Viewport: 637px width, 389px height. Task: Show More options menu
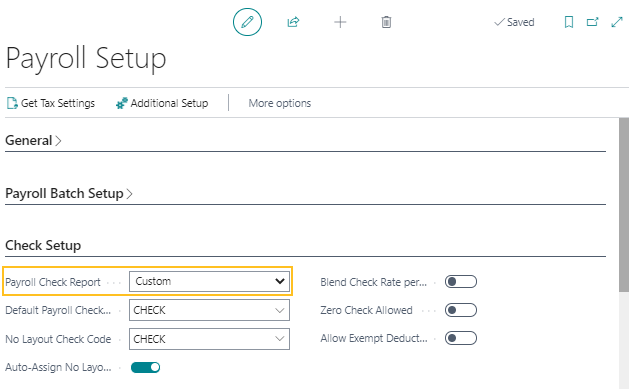pyautogui.click(x=280, y=103)
